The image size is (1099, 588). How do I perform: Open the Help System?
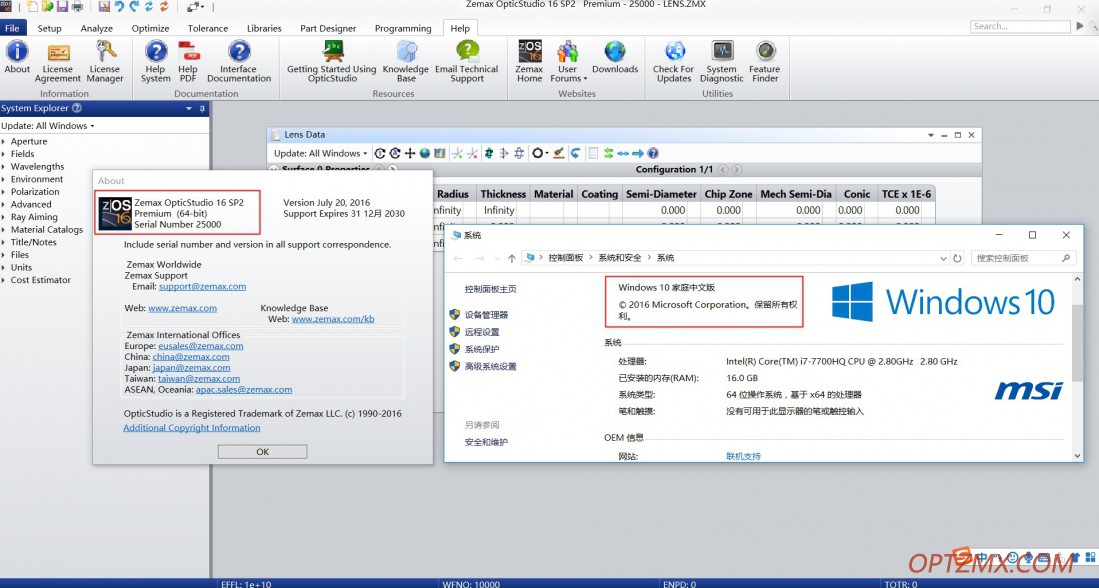click(156, 62)
